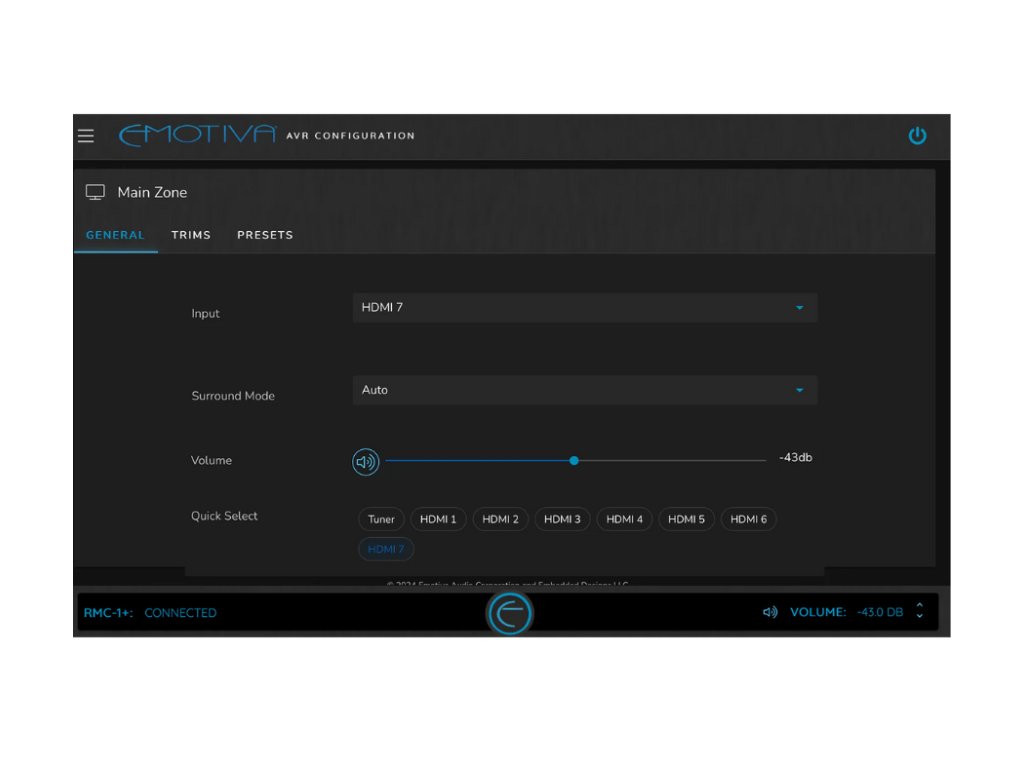Decrease volume with the down stepper arrow
This screenshot has height=768, width=1024.
click(x=920, y=617)
